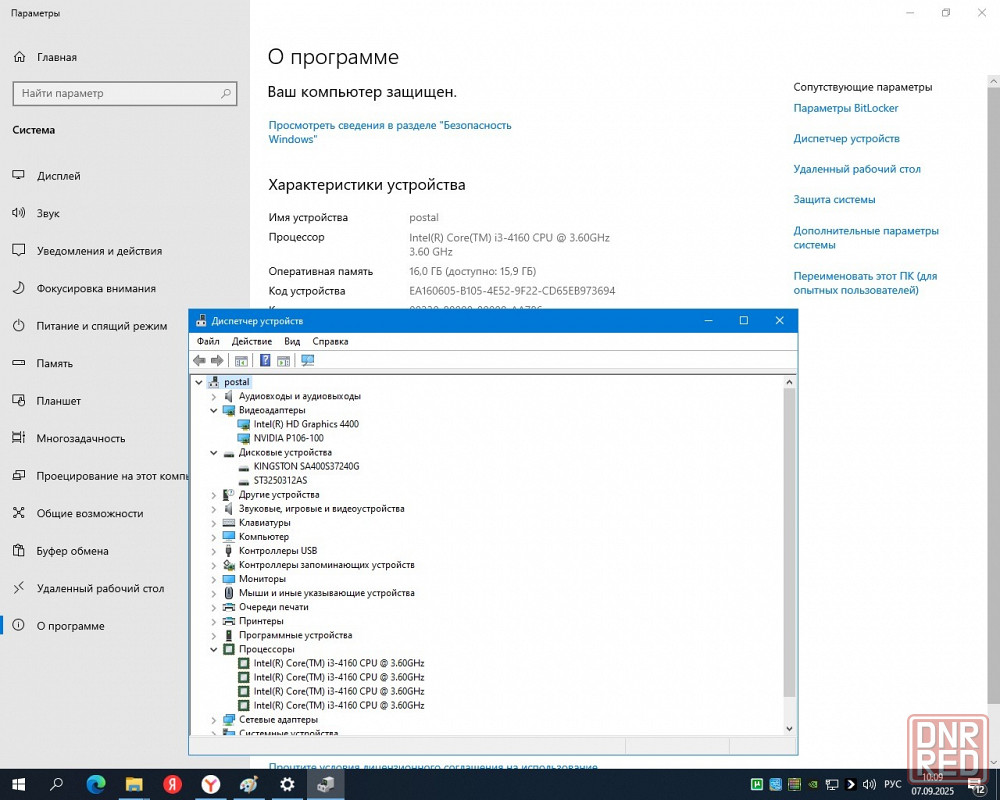Open Защита системы link
The image size is (1000, 800).
click(834, 200)
